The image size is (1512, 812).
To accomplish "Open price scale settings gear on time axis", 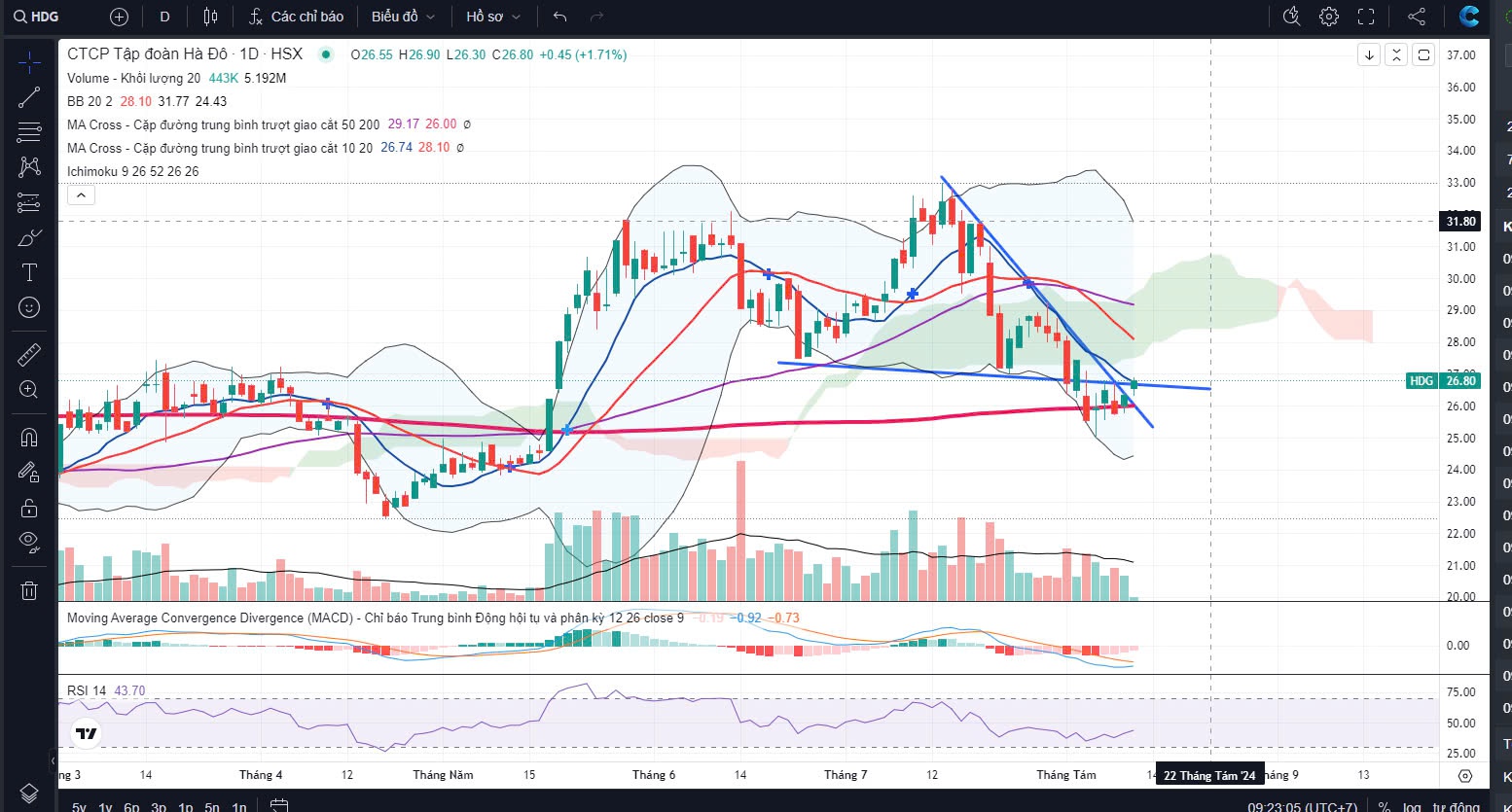I will tap(1465, 776).
